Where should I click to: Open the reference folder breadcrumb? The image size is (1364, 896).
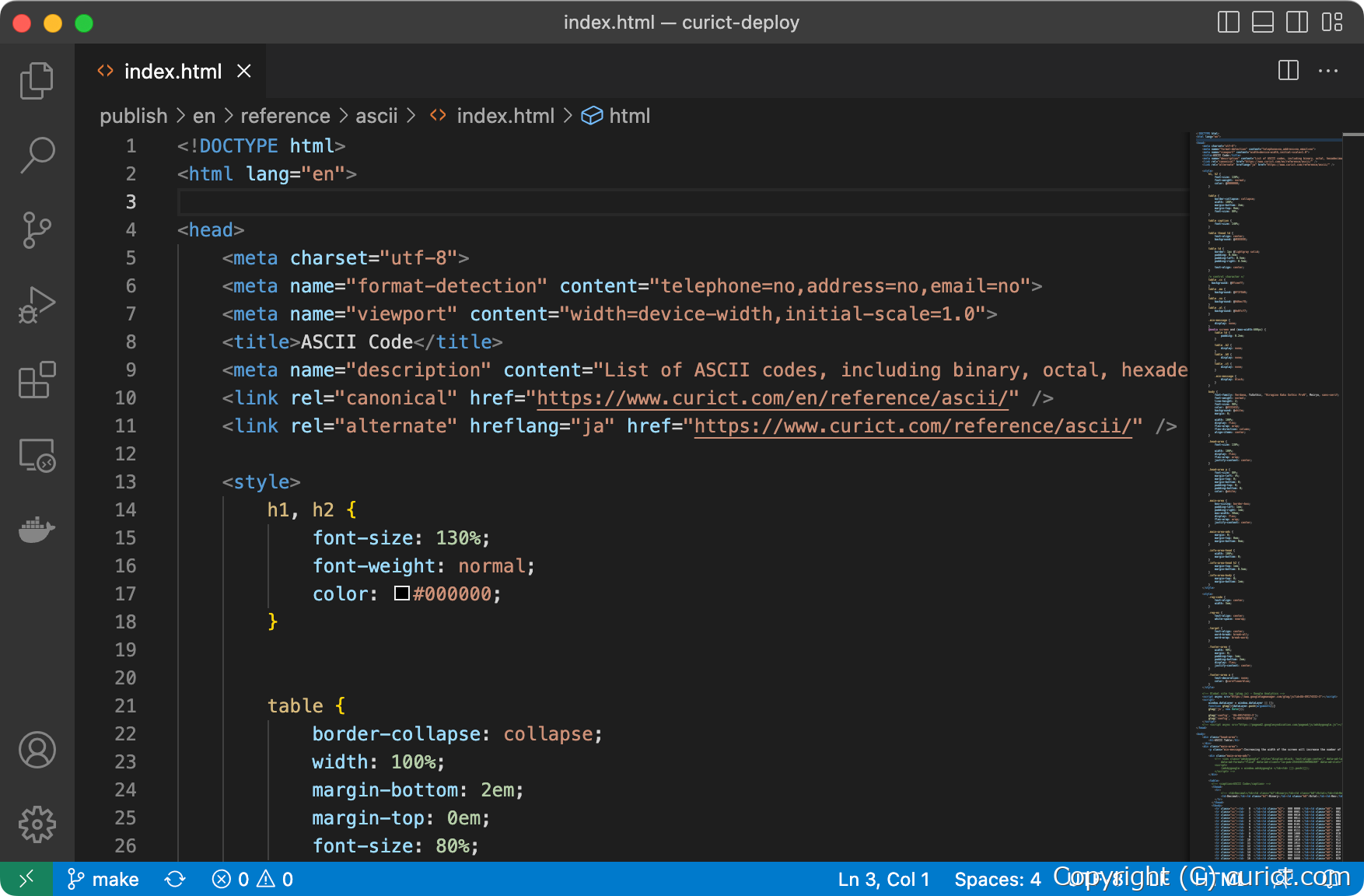pyautogui.click(x=285, y=115)
